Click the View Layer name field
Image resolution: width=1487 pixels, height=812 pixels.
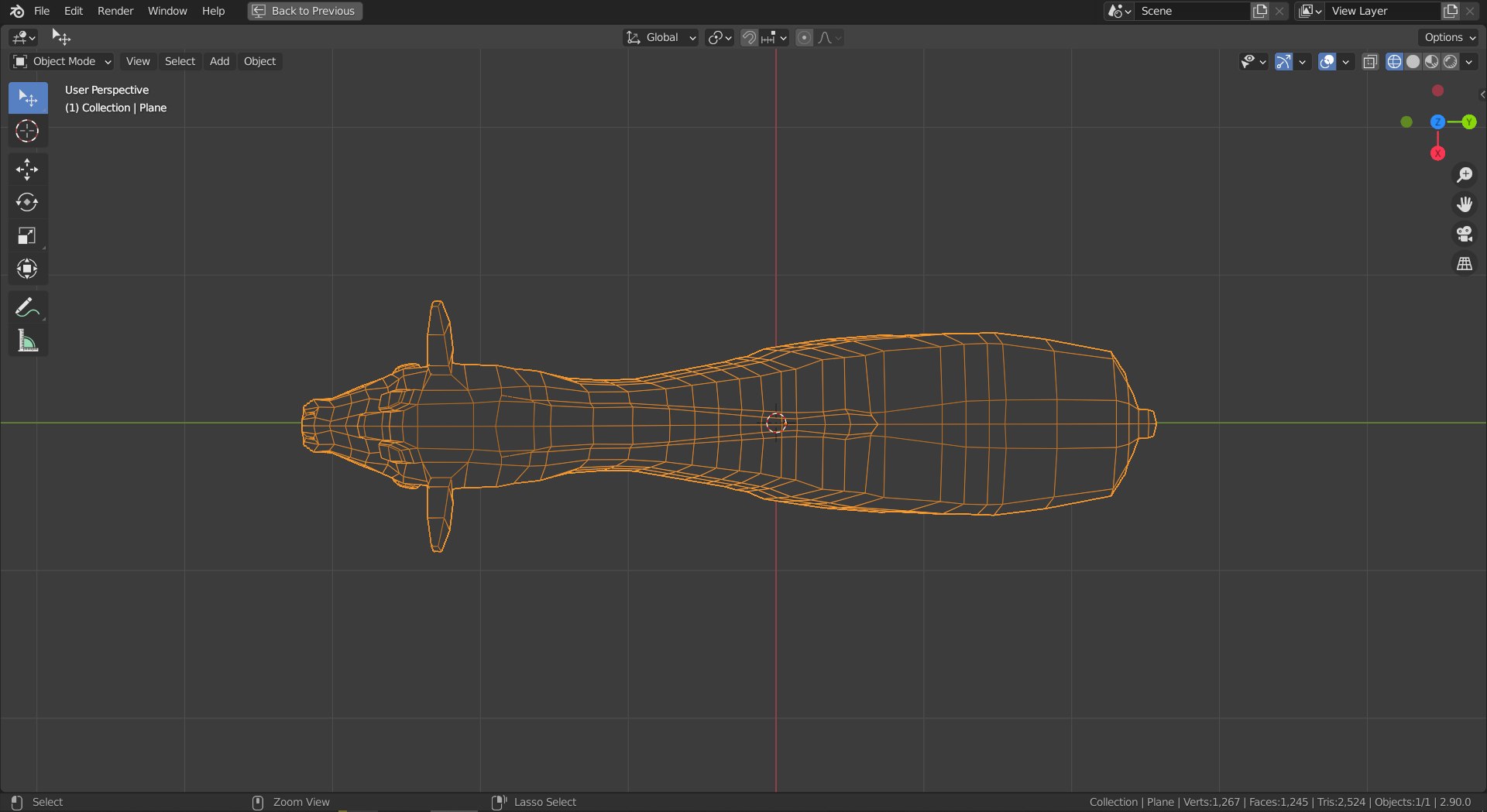pyautogui.click(x=1383, y=11)
